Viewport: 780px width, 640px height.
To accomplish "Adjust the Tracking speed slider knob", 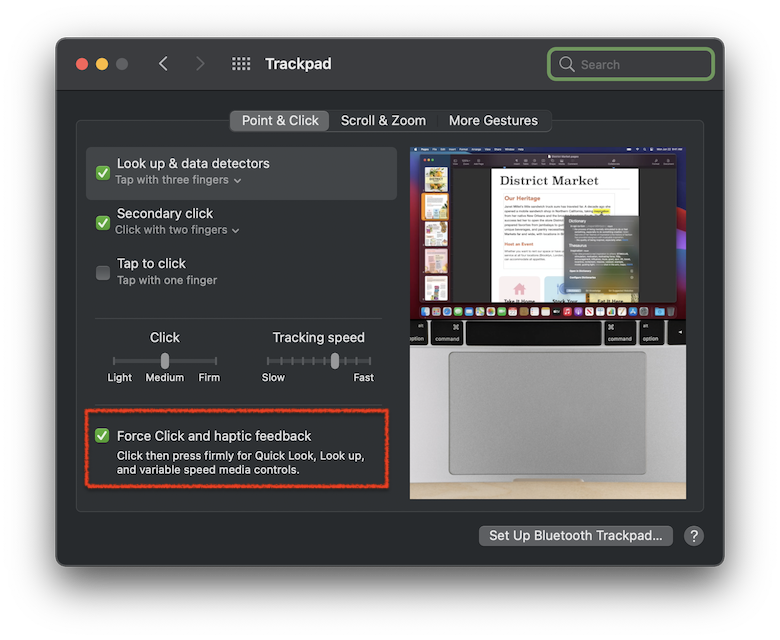I will (x=335, y=361).
